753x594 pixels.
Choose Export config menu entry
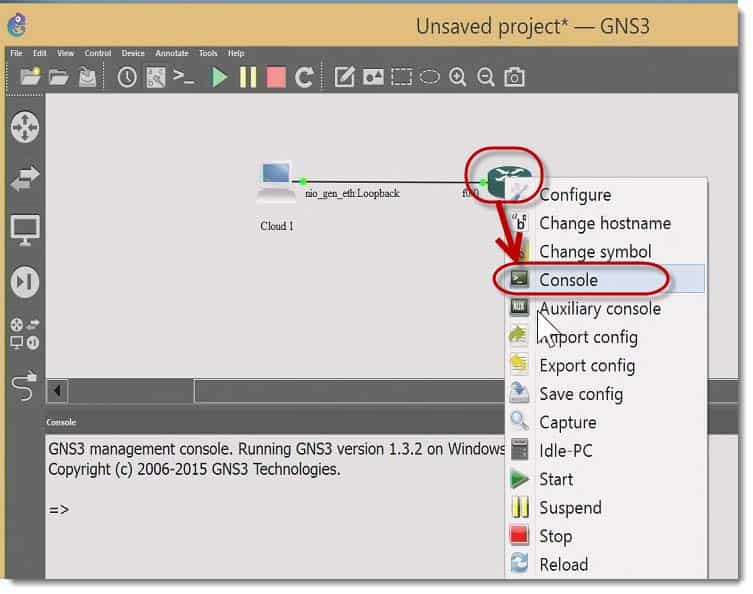(606, 365)
